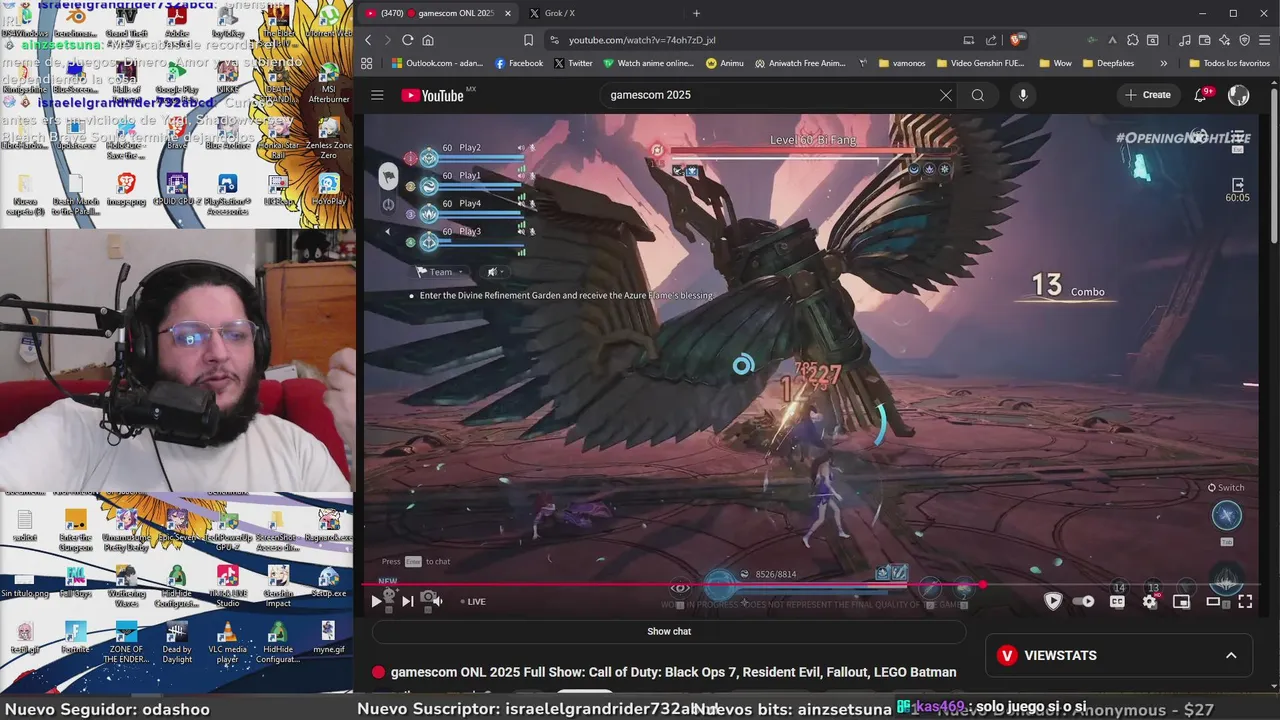
Task: Reload the current page
Action: [407, 40]
